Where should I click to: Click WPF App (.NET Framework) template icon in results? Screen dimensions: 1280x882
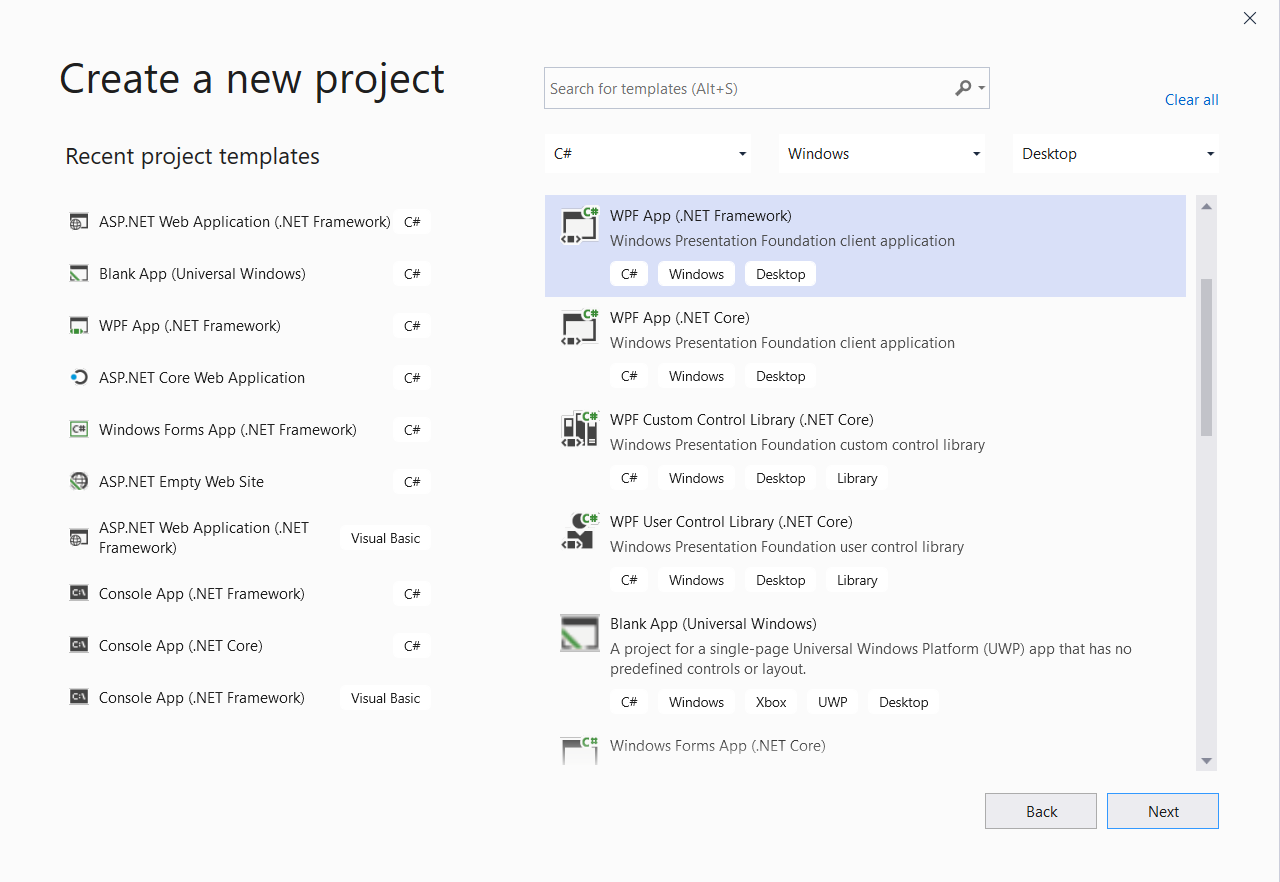tap(579, 226)
